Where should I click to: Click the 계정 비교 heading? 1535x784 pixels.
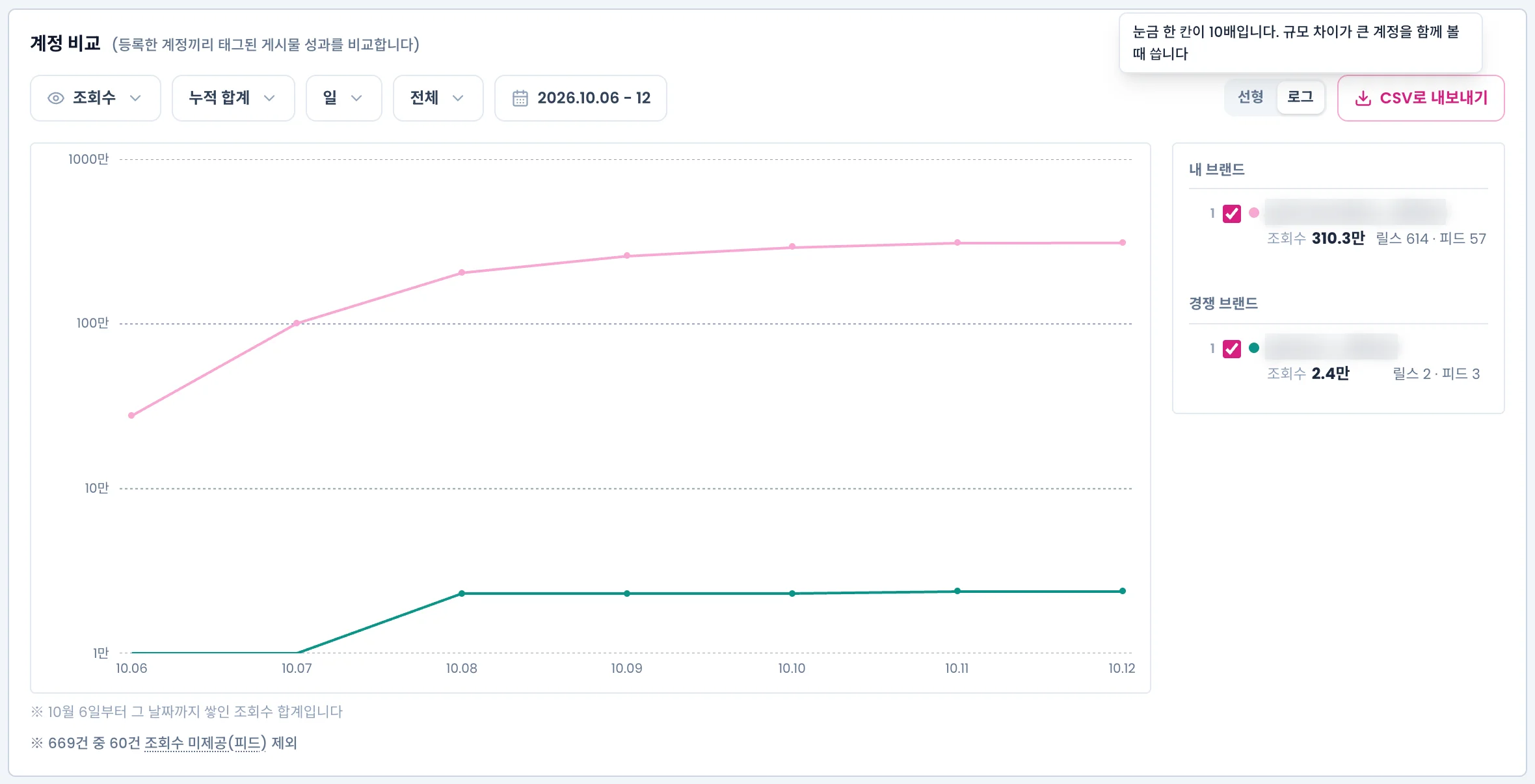tap(65, 44)
